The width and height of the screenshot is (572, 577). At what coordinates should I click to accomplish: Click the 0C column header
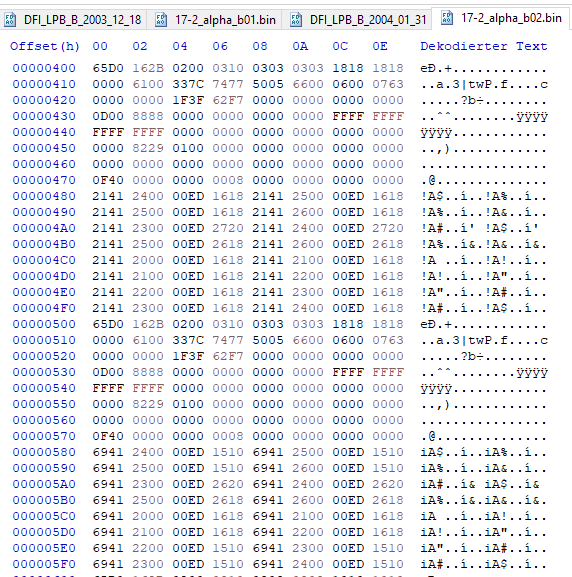click(340, 46)
